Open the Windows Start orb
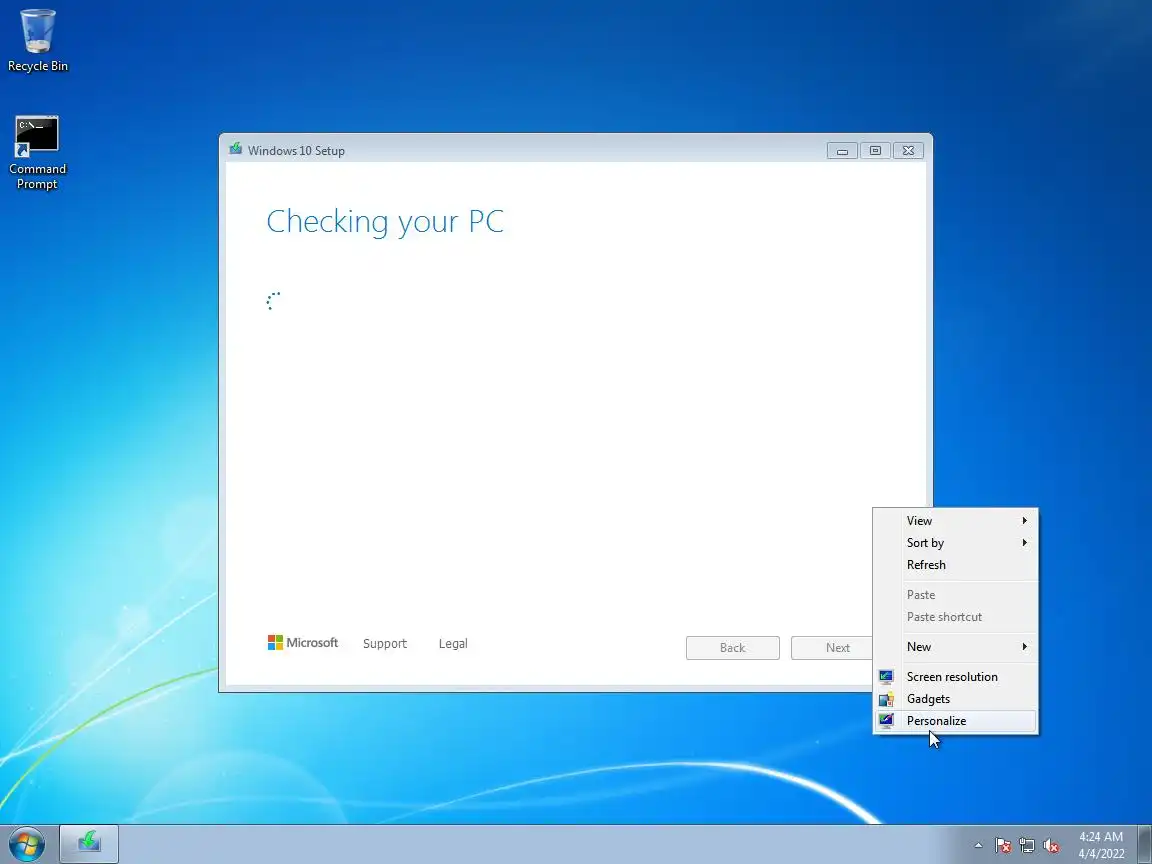 (x=26, y=844)
